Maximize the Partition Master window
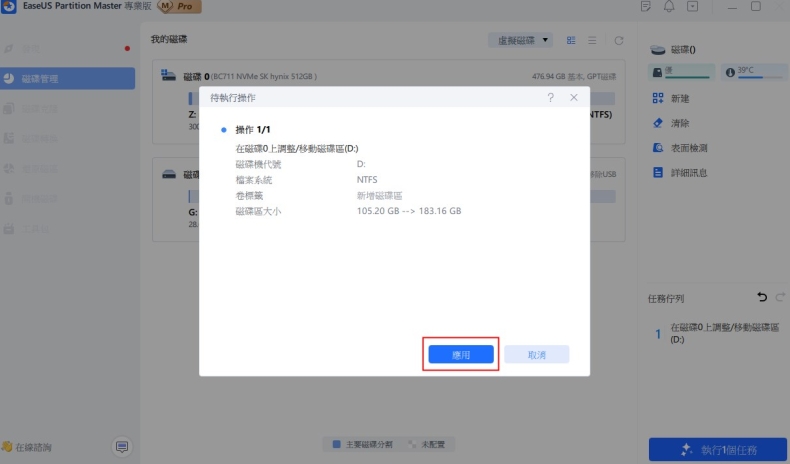 [x=756, y=6]
